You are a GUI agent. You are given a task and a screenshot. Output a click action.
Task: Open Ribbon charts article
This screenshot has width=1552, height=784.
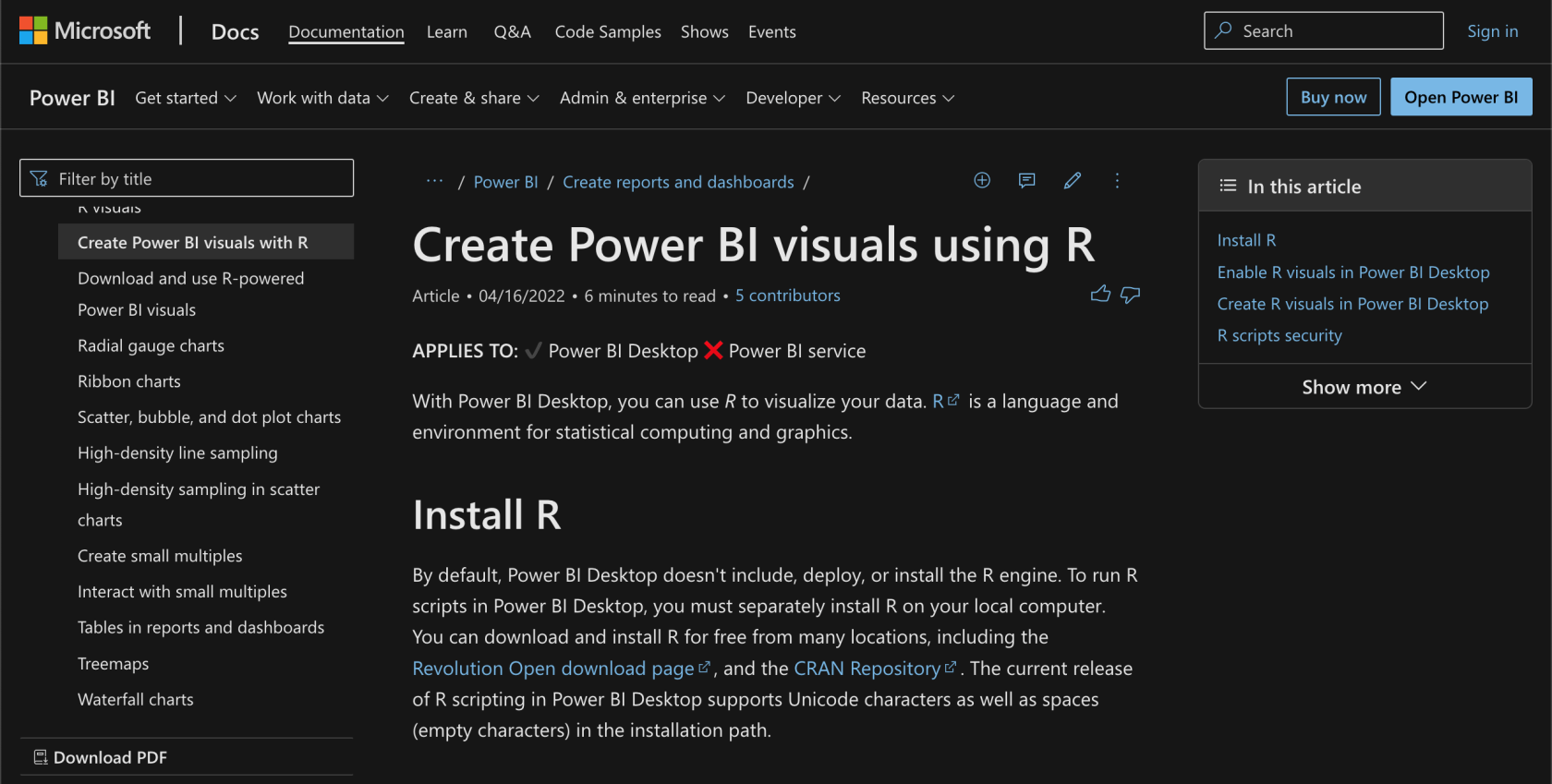pyautogui.click(x=129, y=381)
